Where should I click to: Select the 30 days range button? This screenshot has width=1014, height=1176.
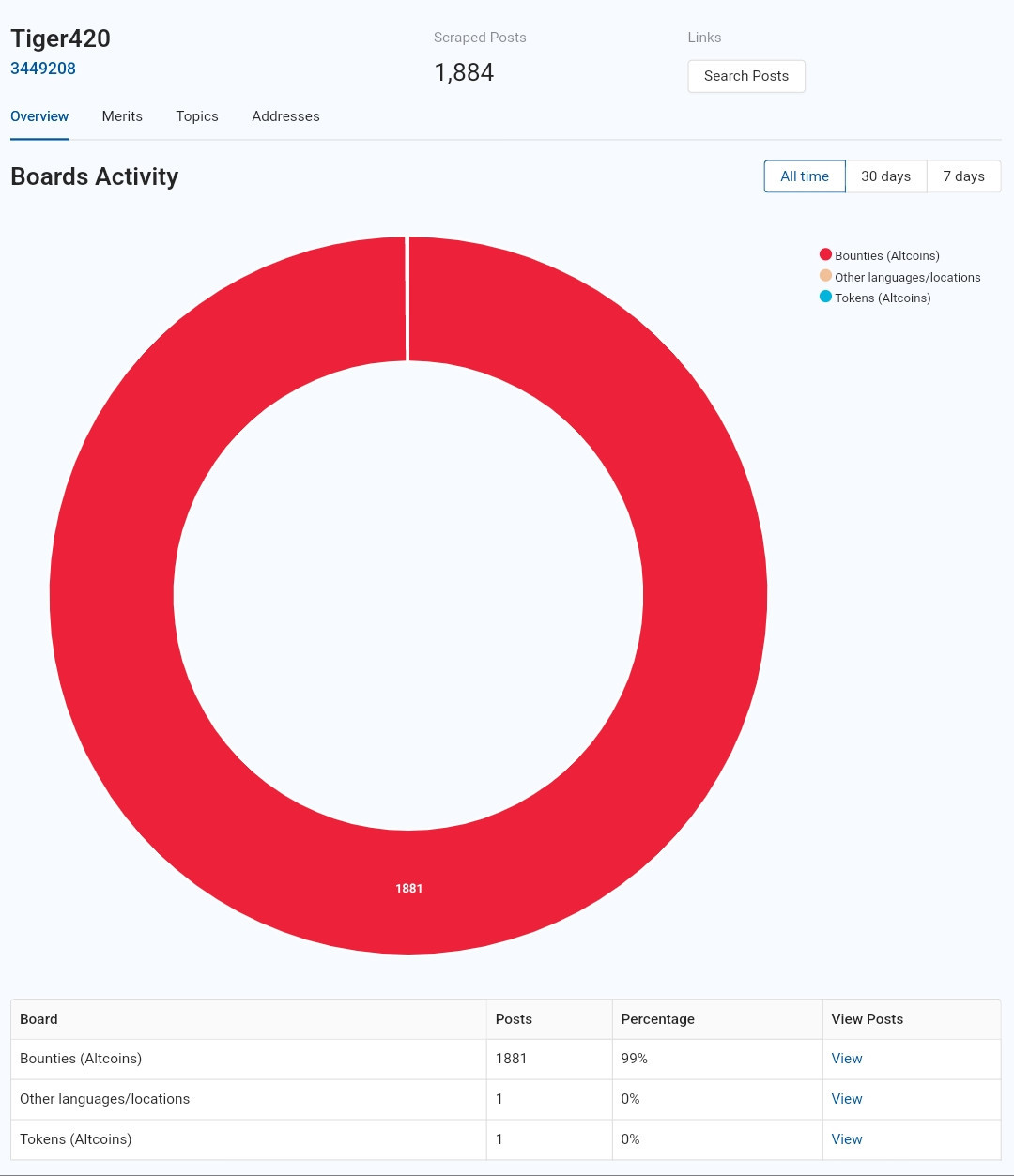[x=886, y=176]
